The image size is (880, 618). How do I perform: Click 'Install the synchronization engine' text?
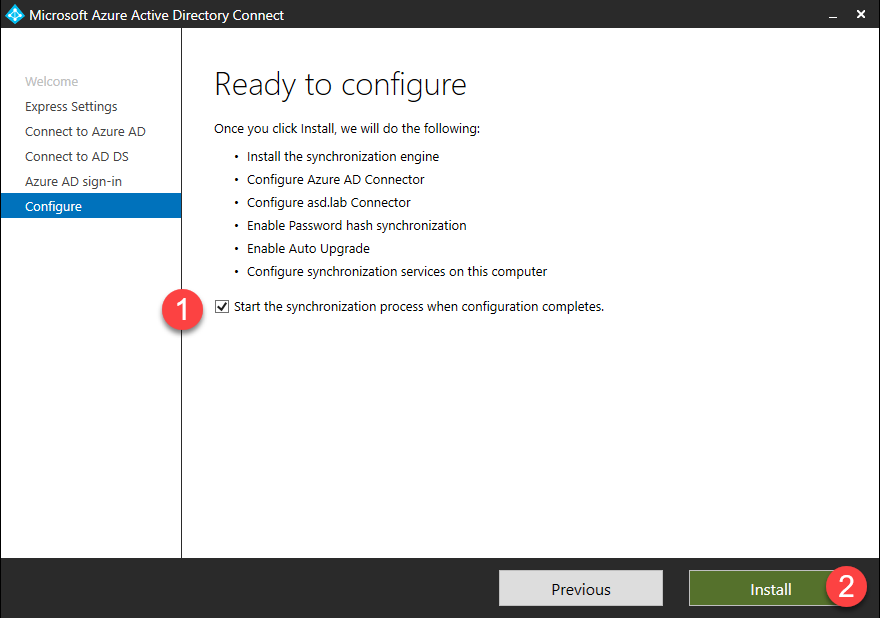click(x=343, y=157)
